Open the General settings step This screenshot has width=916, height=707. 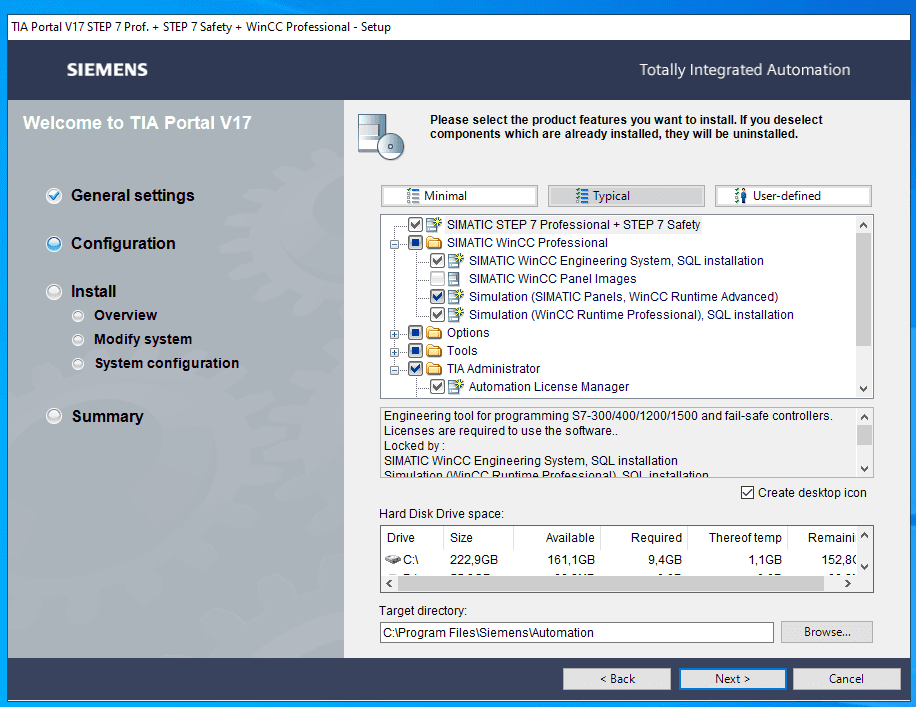click(120, 195)
